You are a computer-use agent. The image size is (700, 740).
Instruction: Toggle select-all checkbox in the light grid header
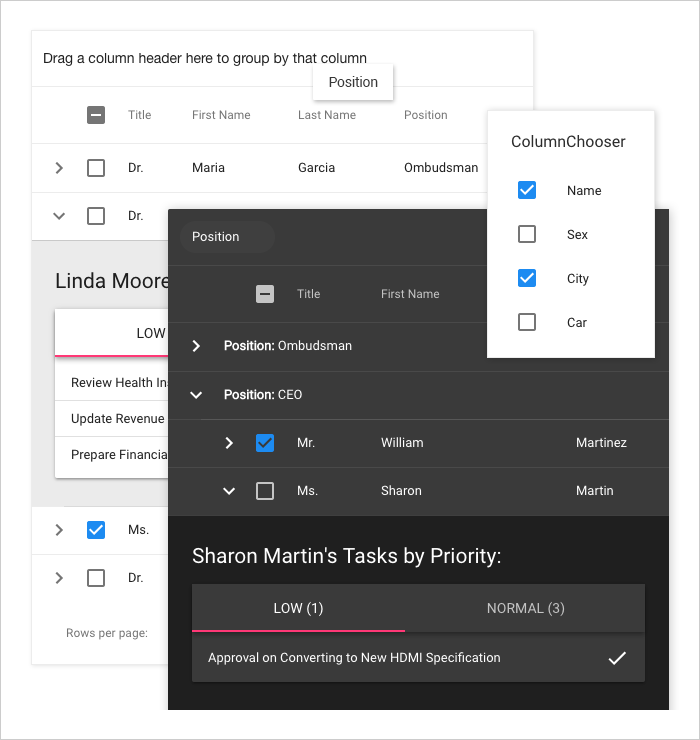[96, 115]
